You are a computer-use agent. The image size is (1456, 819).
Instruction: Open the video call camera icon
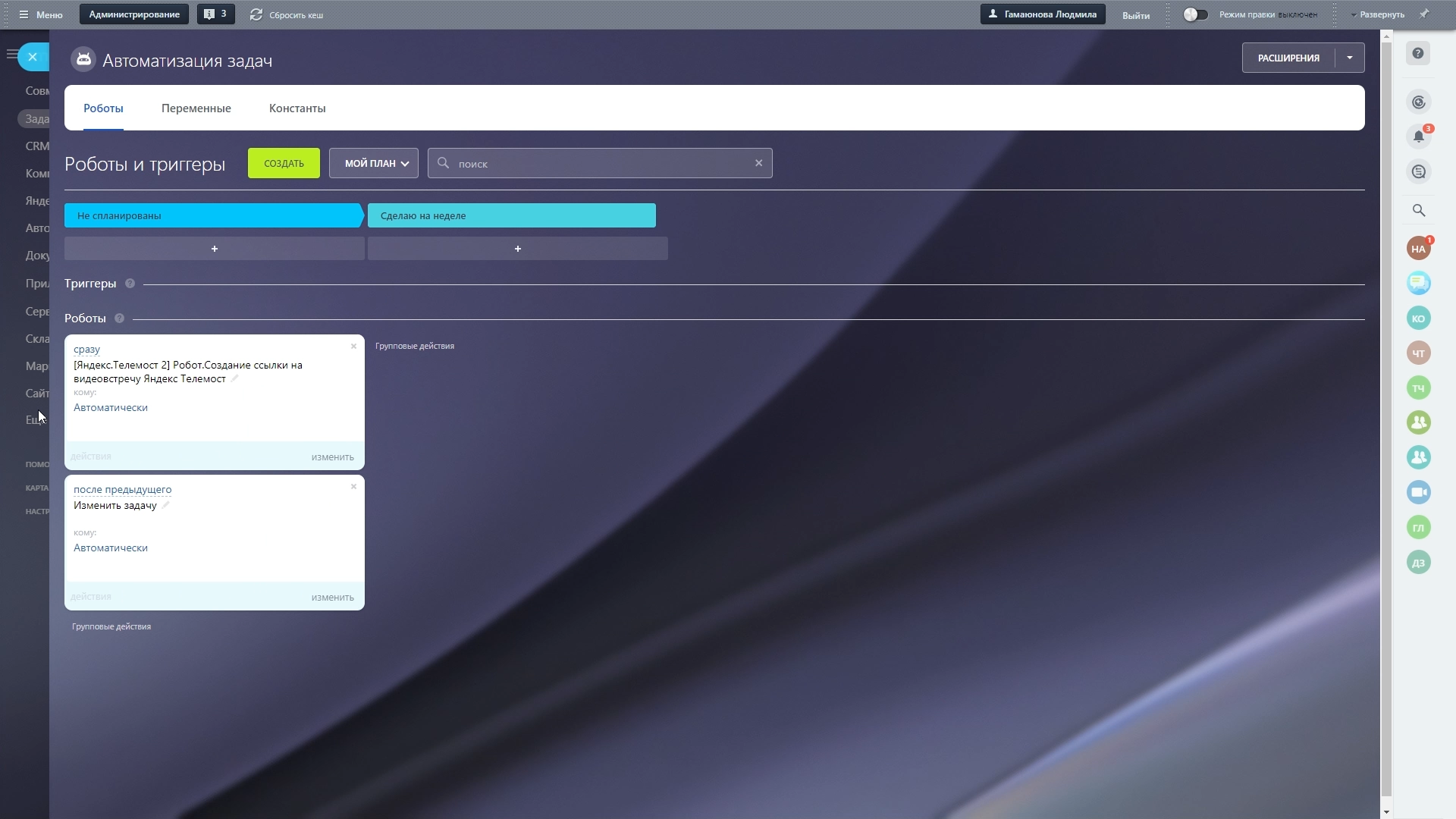pyautogui.click(x=1418, y=492)
